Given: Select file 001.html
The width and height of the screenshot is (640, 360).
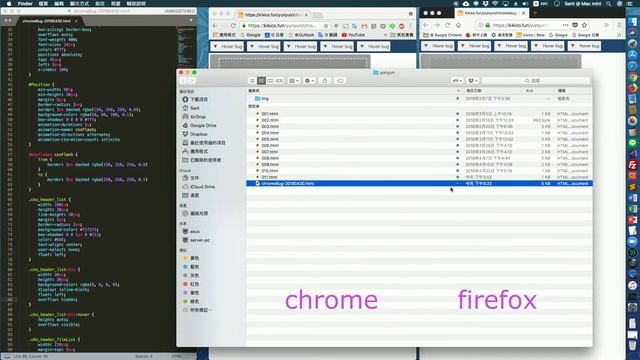Looking at the screenshot, I should pyautogui.click(x=419, y=114).
